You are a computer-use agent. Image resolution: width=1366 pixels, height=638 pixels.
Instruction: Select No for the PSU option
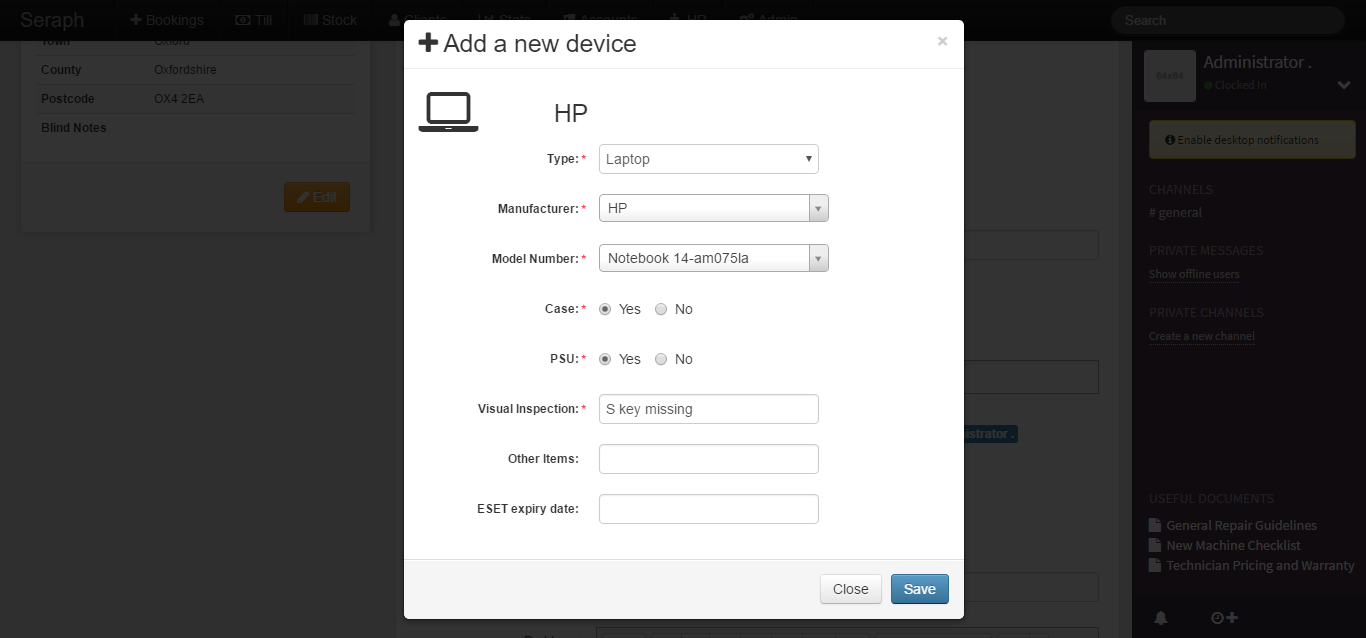(661, 360)
